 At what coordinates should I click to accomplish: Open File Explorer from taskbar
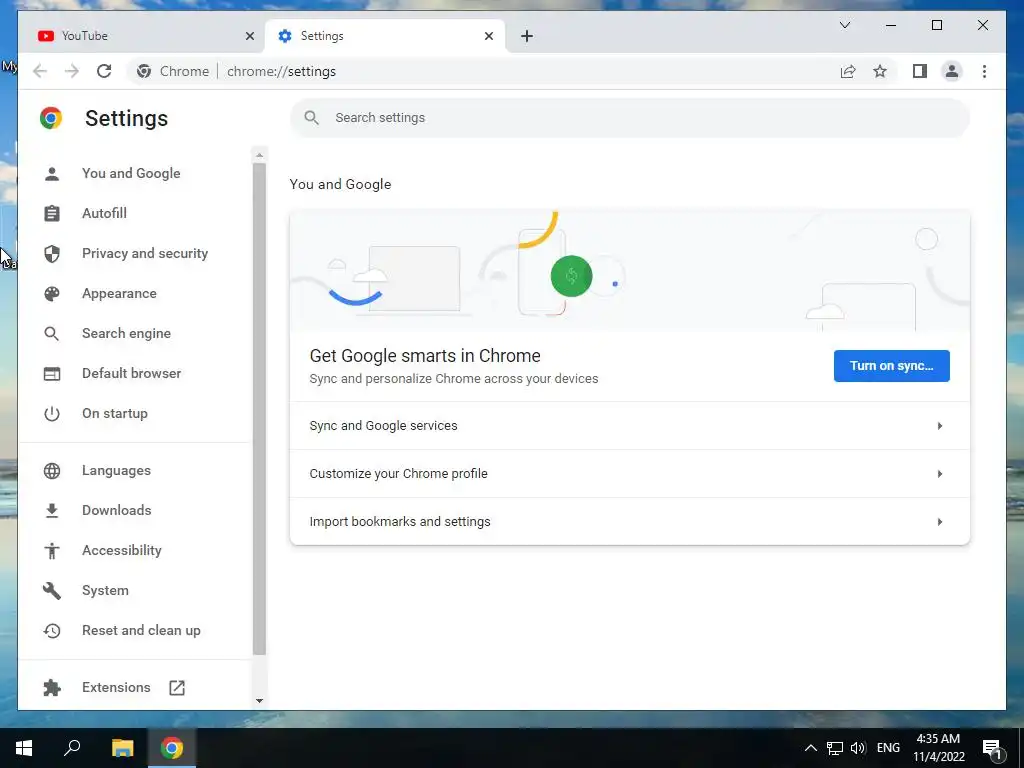point(122,748)
